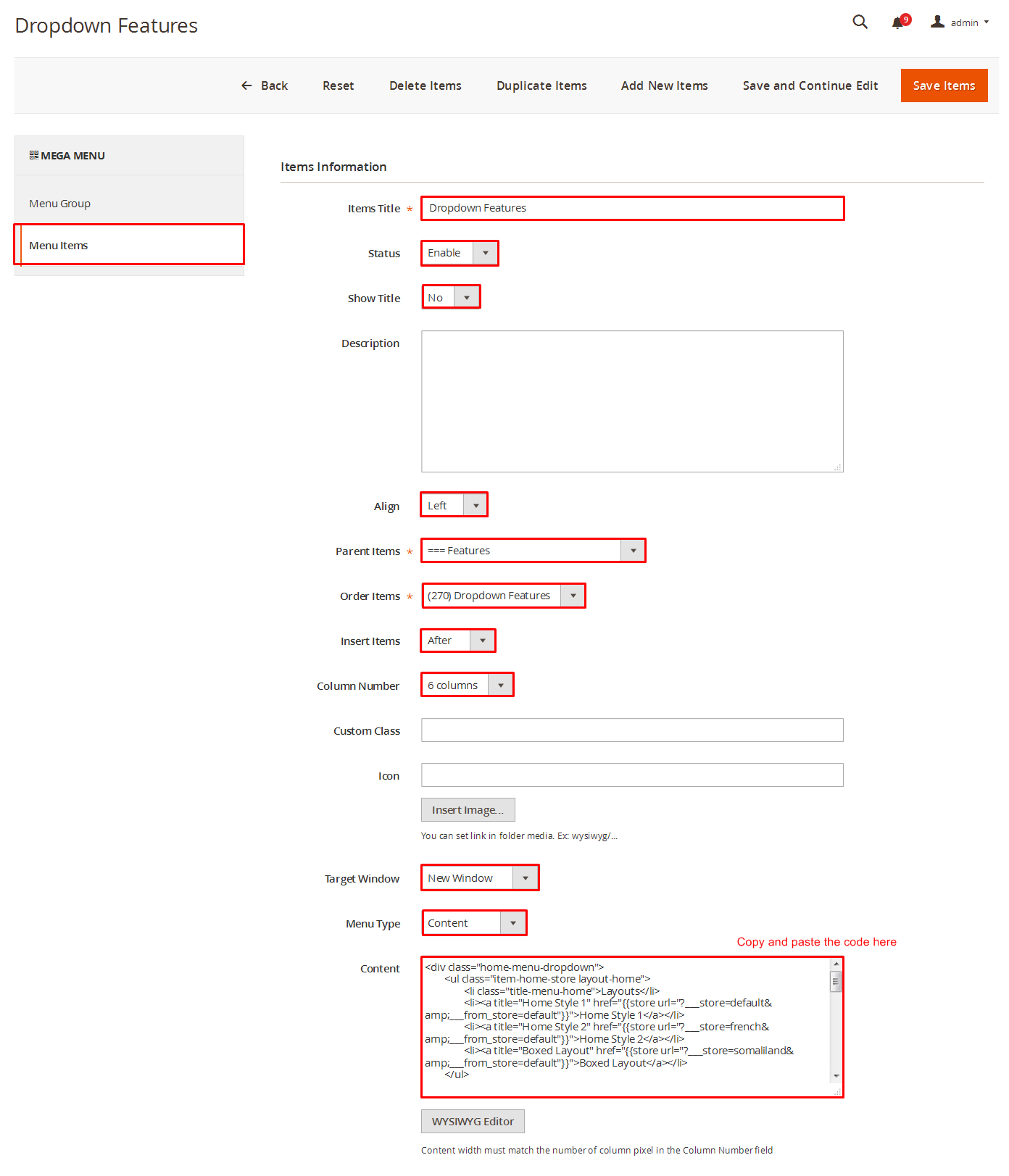Click Delete Items button
Viewport: 1009px width, 1176px height.
(425, 86)
